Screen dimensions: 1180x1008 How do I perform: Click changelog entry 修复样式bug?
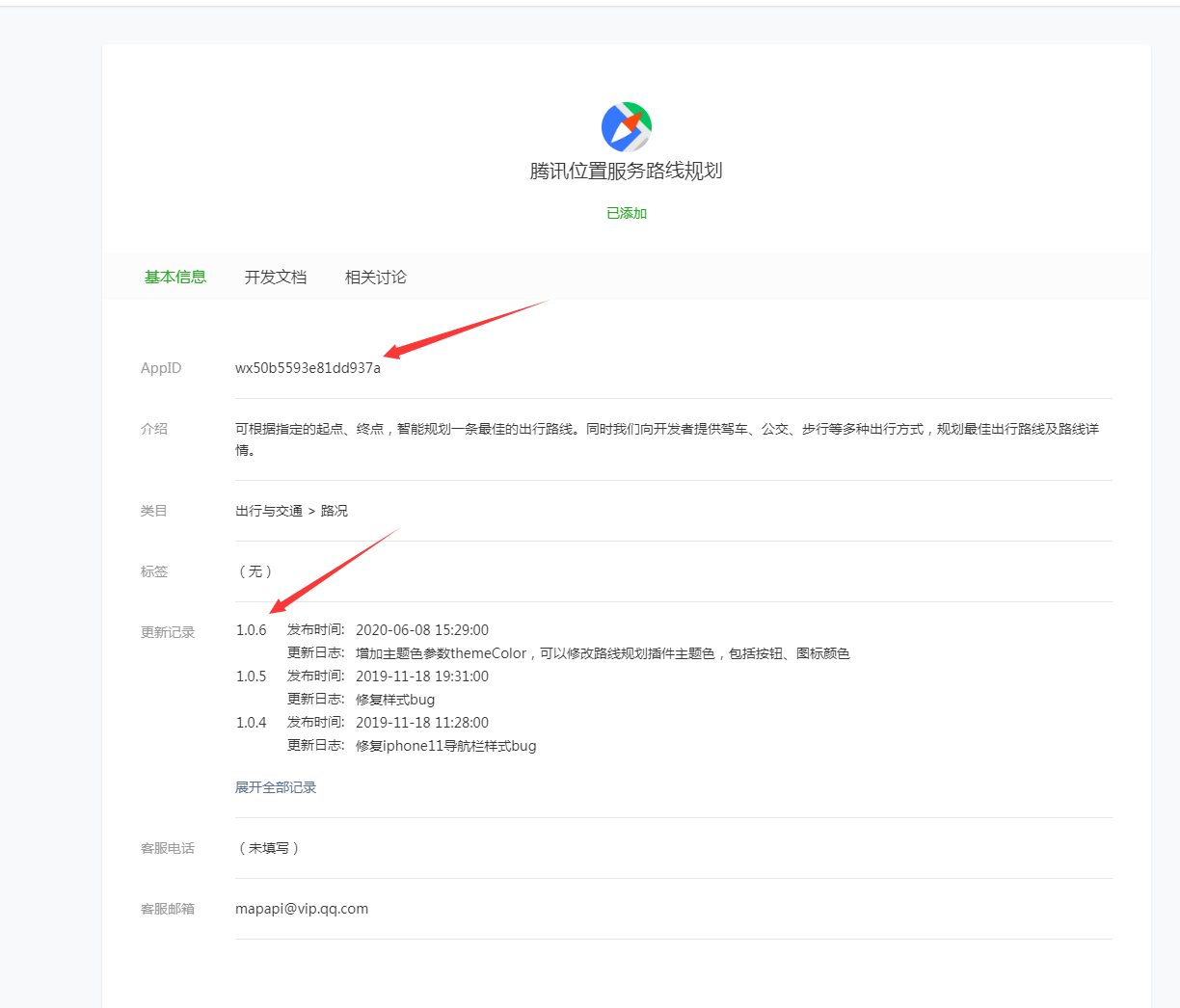(395, 700)
